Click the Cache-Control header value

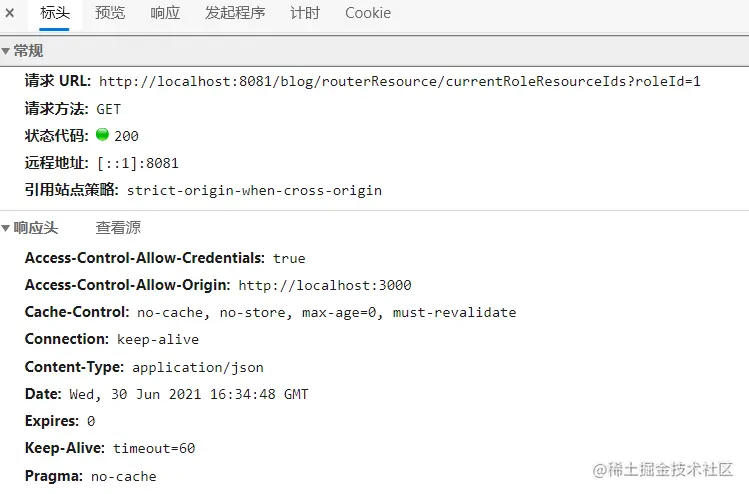(x=327, y=313)
